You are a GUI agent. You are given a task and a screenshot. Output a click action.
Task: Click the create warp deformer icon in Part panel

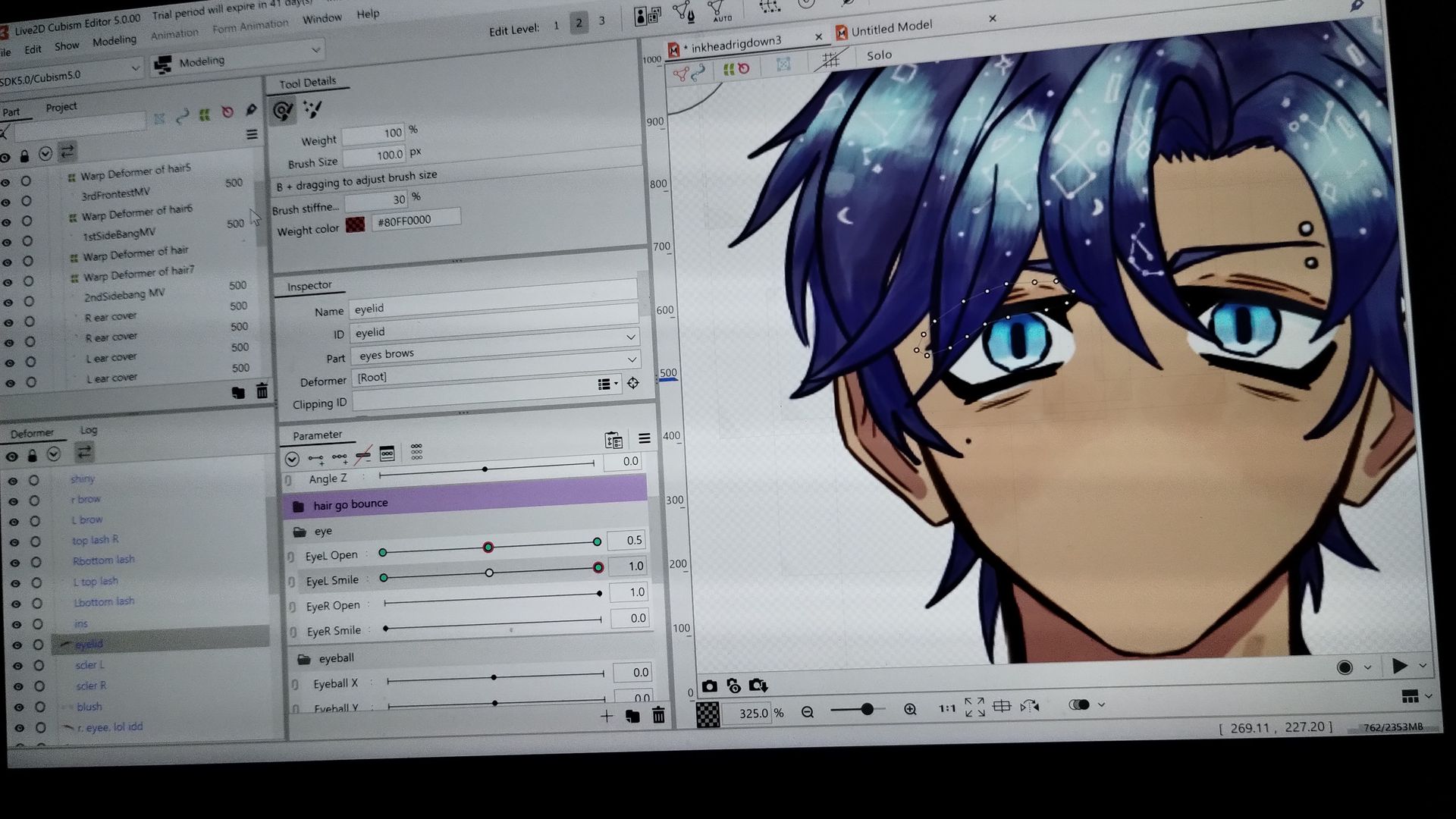204,115
